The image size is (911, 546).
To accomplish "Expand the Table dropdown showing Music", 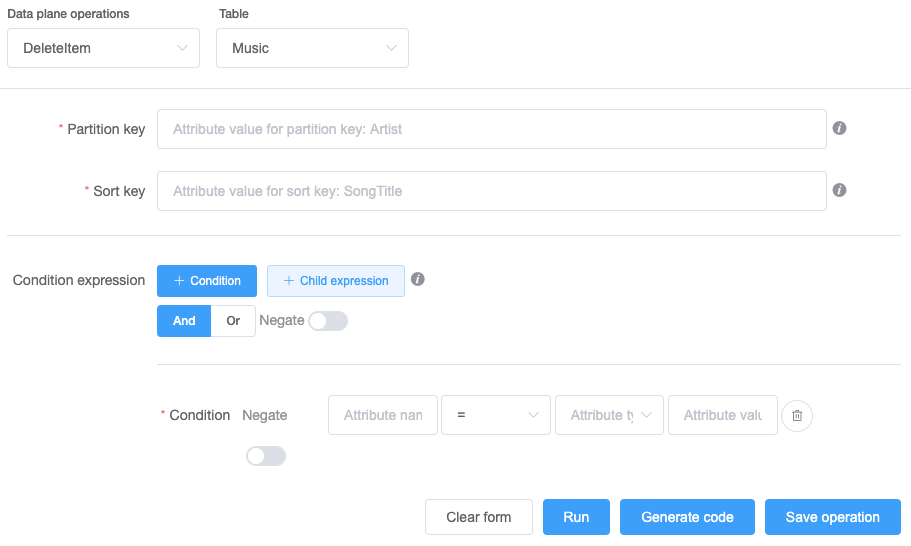I will 312,48.
